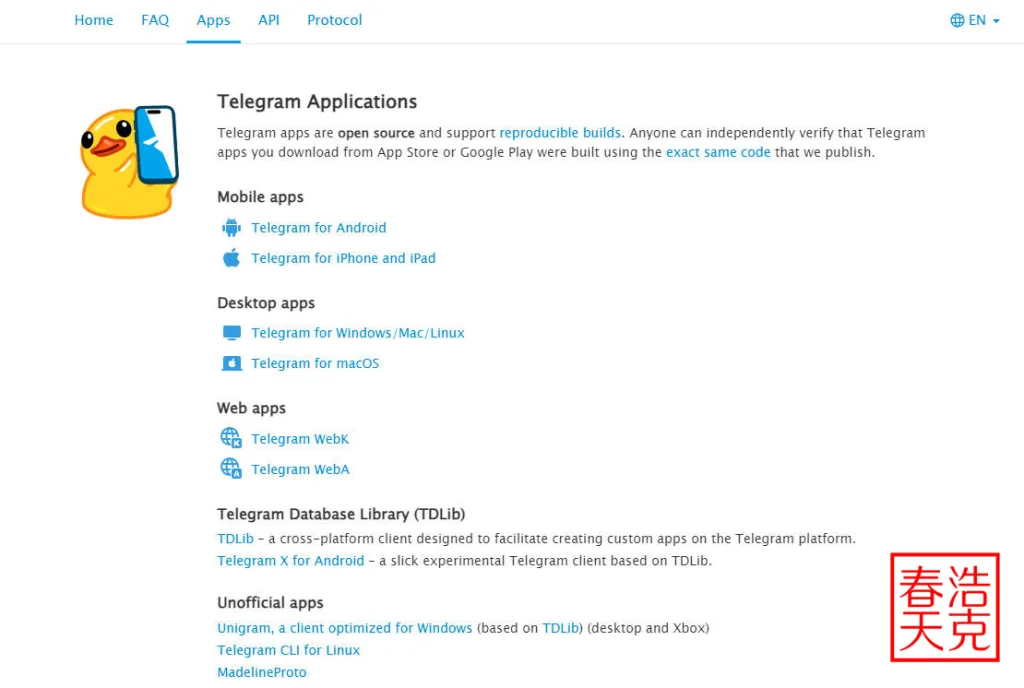Click the globe icon beside EN
The width and height of the screenshot is (1024, 688).
[x=957, y=20]
